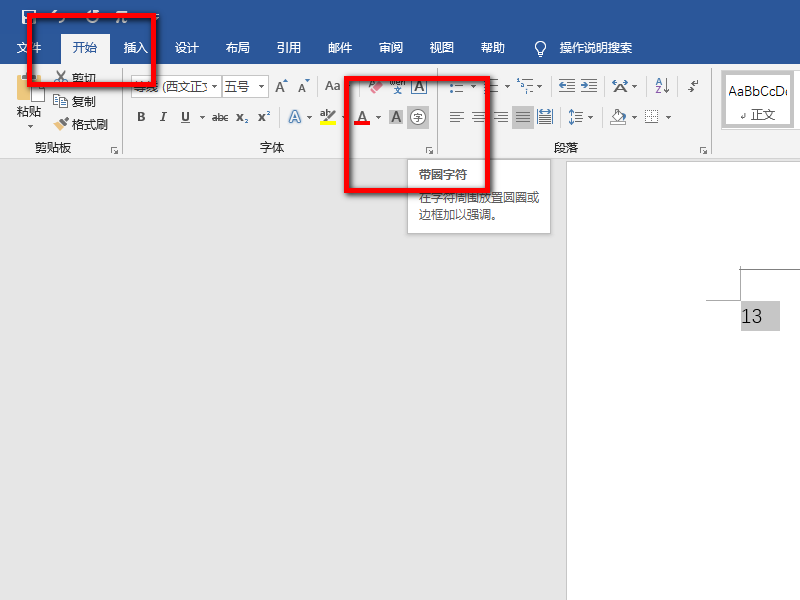Open the Text Effects dropdown arrow
The height and width of the screenshot is (600, 800).
click(x=309, y=117)
